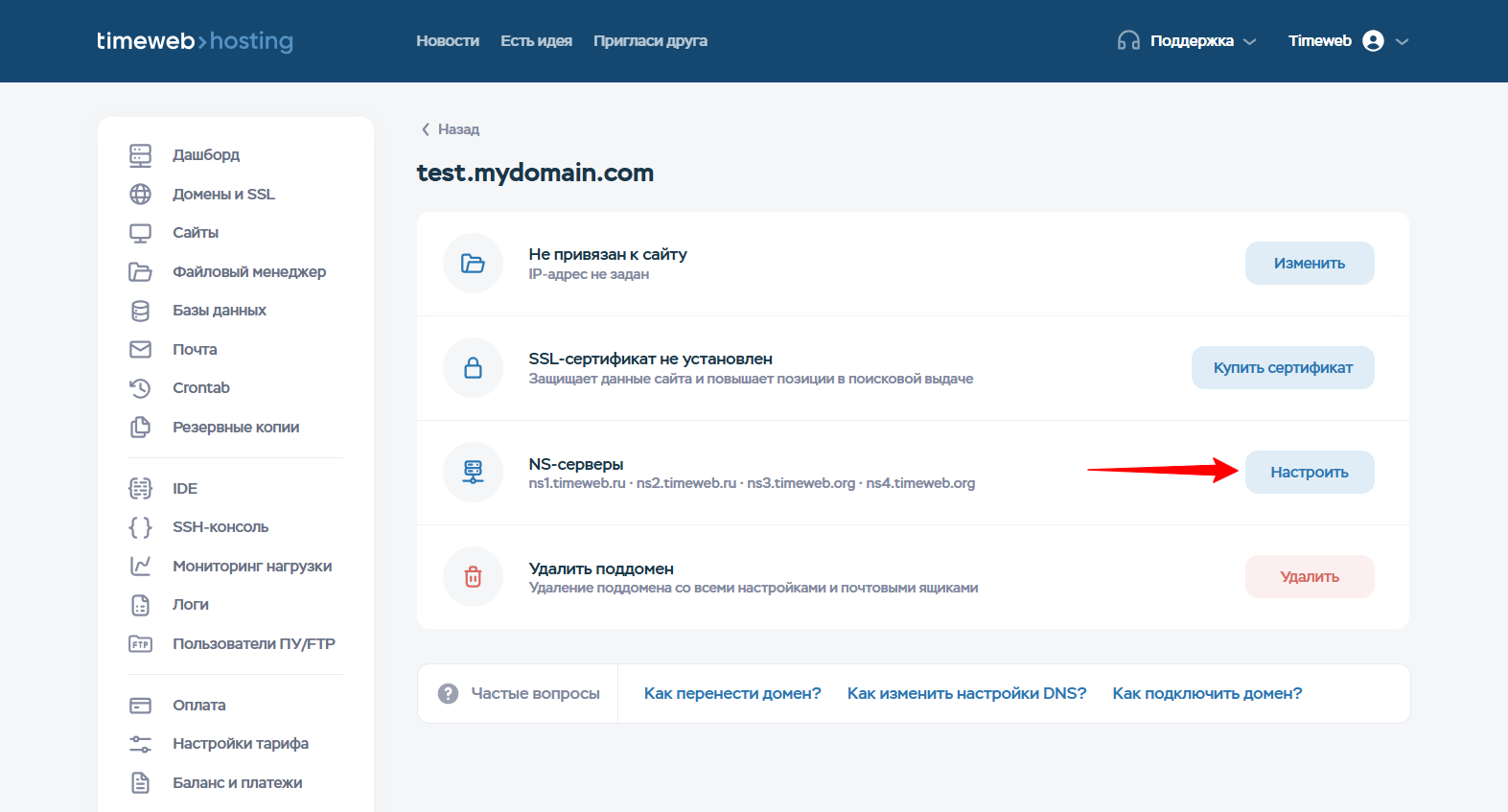Expand the Поддержка dropdown chevron

pos(1249,42)
